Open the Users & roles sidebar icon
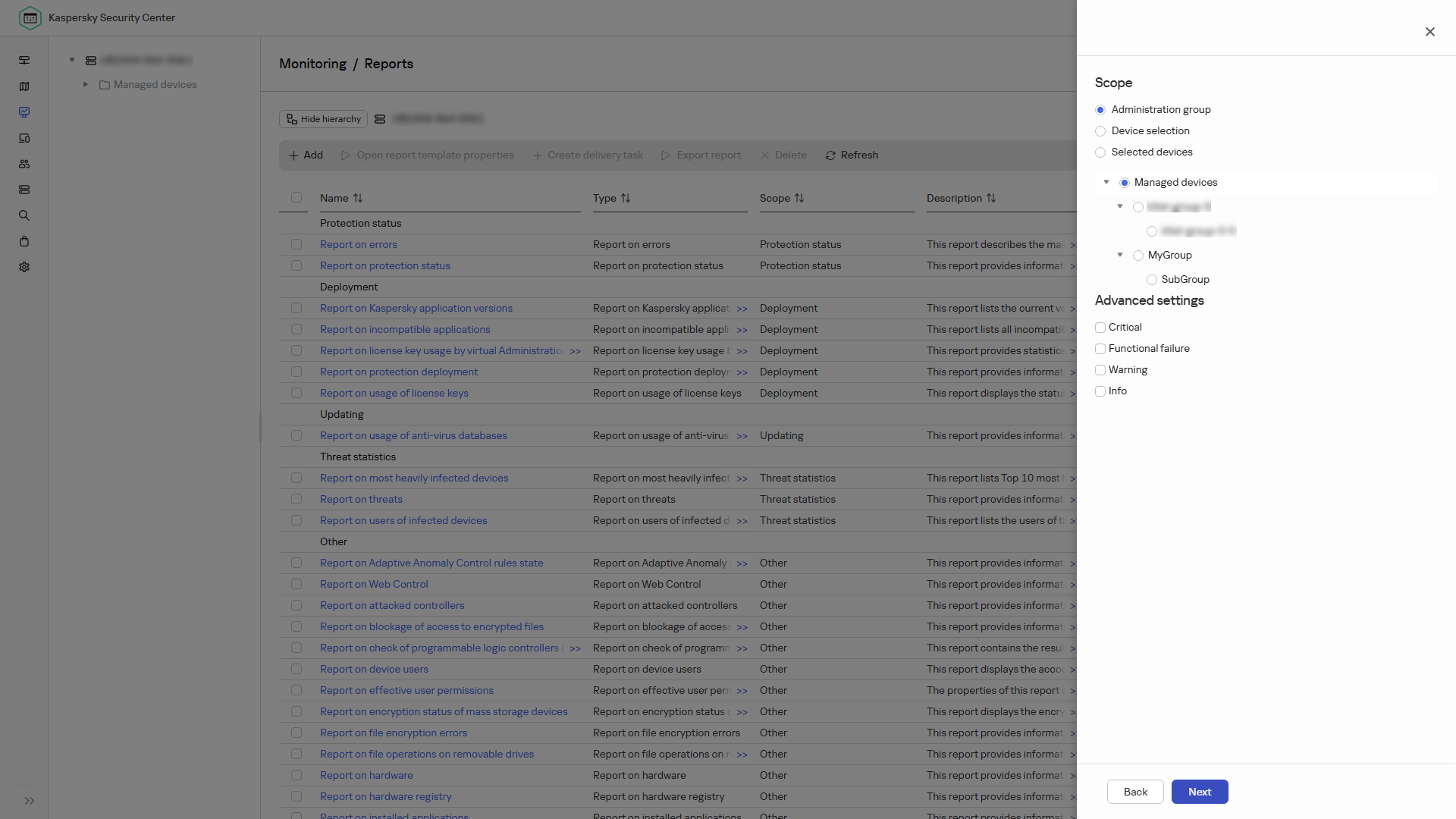The width and height of the screenshot is (1456, 819). pyautogui.click(x=24, y=164)
